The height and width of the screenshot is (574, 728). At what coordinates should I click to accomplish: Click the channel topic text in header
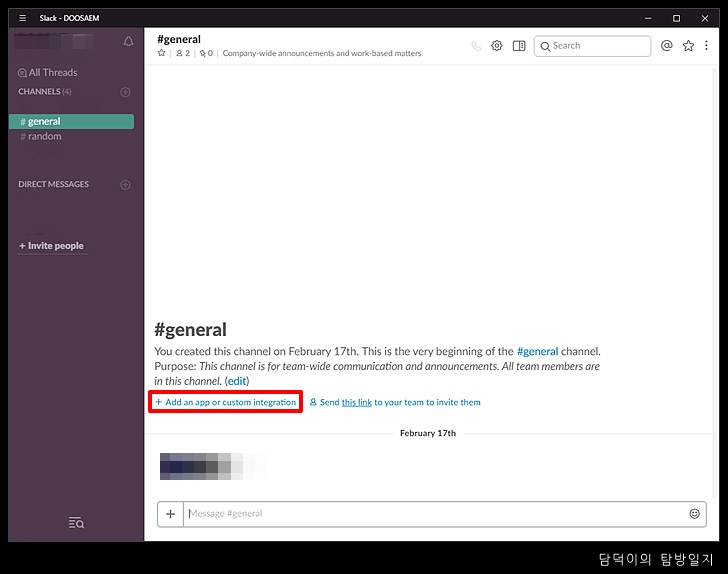(x=322, y=53)
